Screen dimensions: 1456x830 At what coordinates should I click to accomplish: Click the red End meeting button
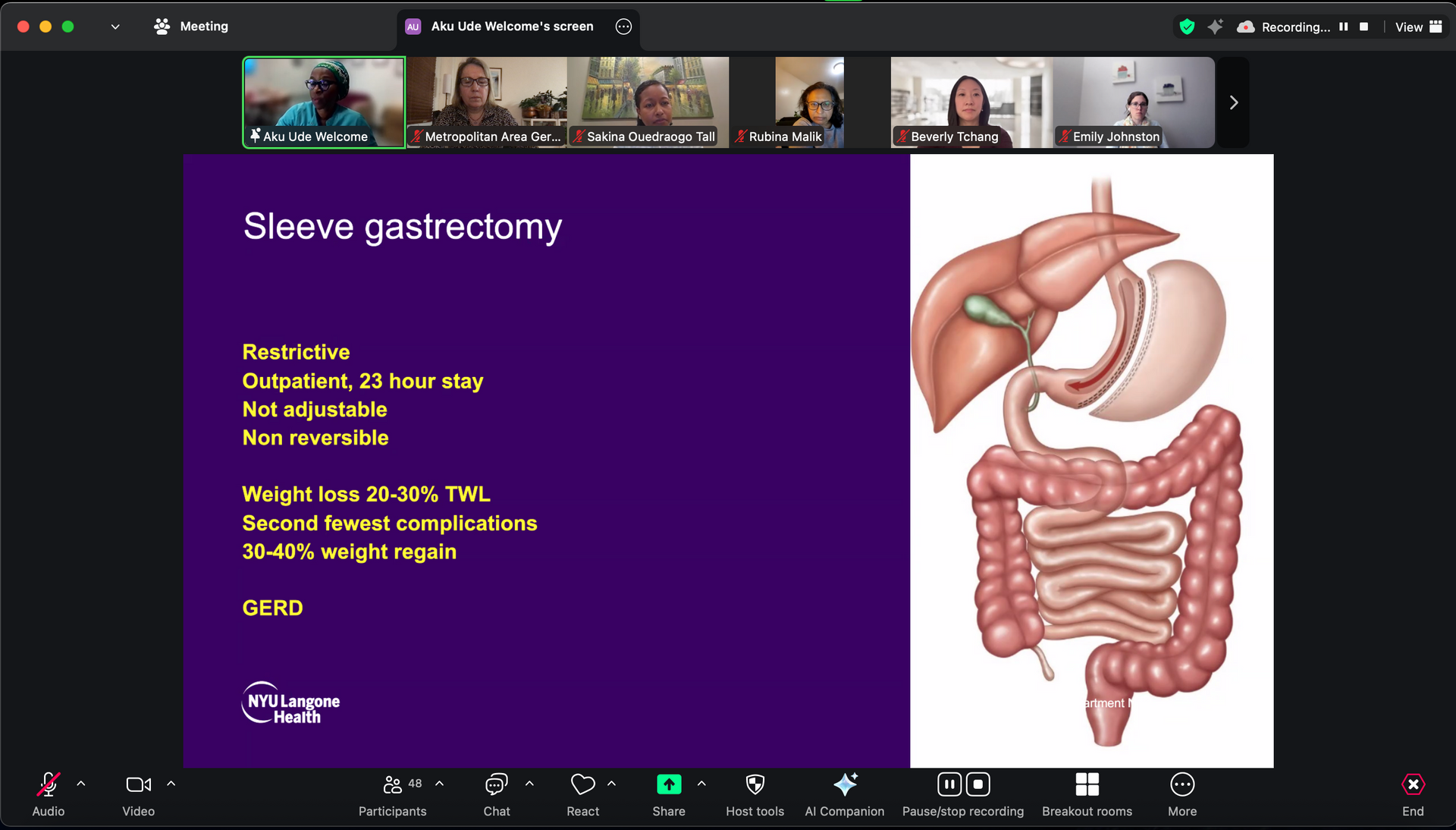[x=1413, y=785]
